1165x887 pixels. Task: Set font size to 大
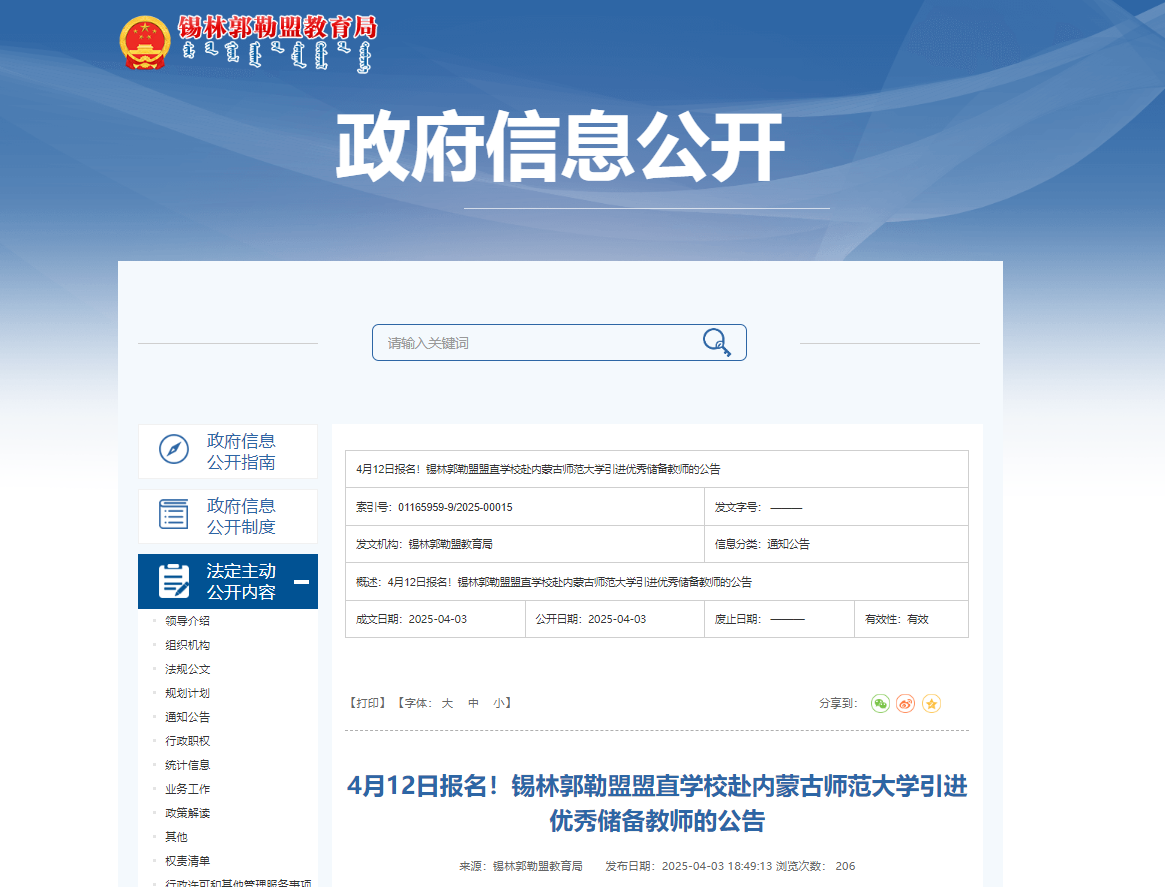447,703
